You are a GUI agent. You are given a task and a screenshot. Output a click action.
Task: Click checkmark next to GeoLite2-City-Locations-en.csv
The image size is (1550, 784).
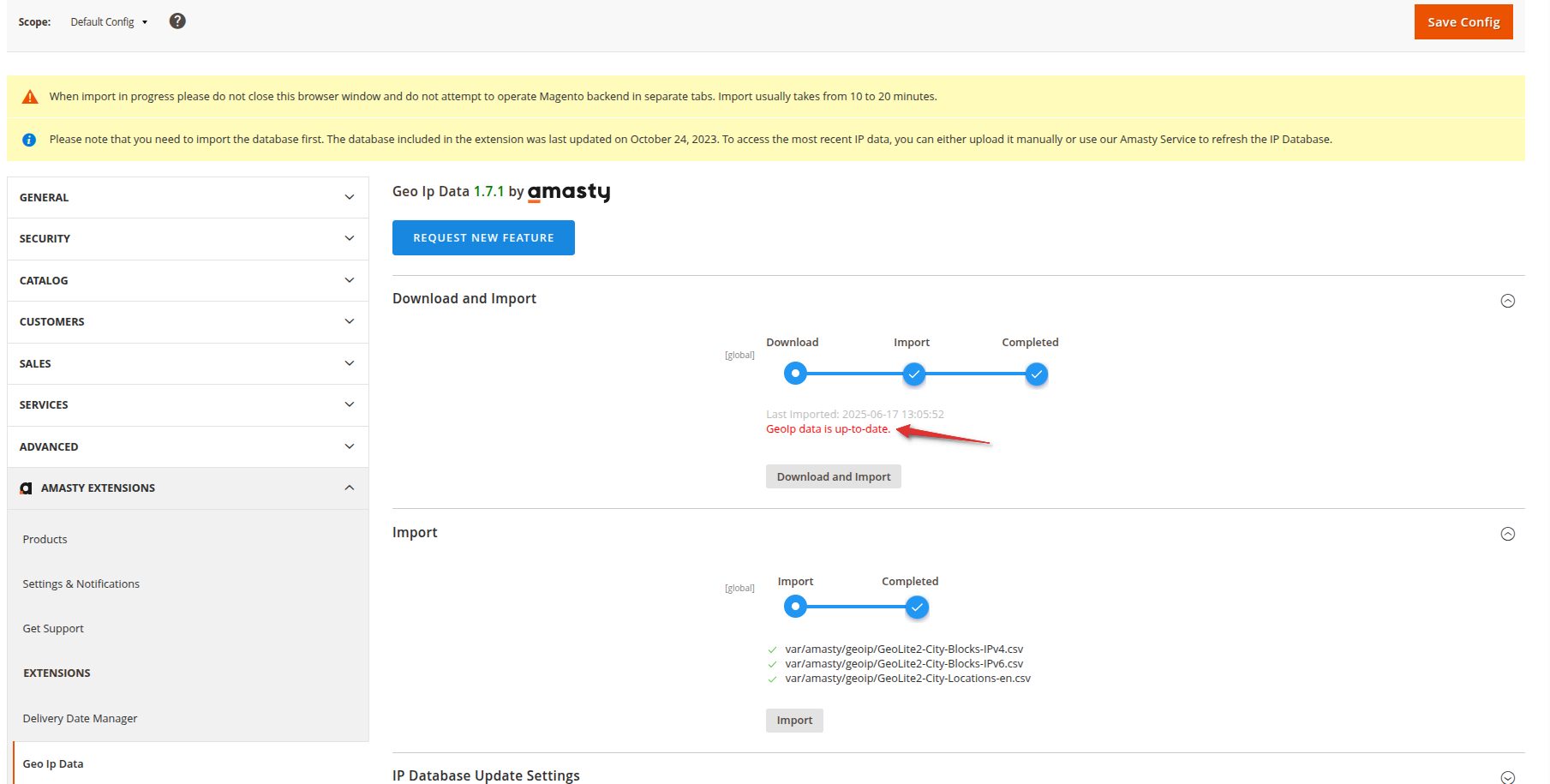(772, 679)
